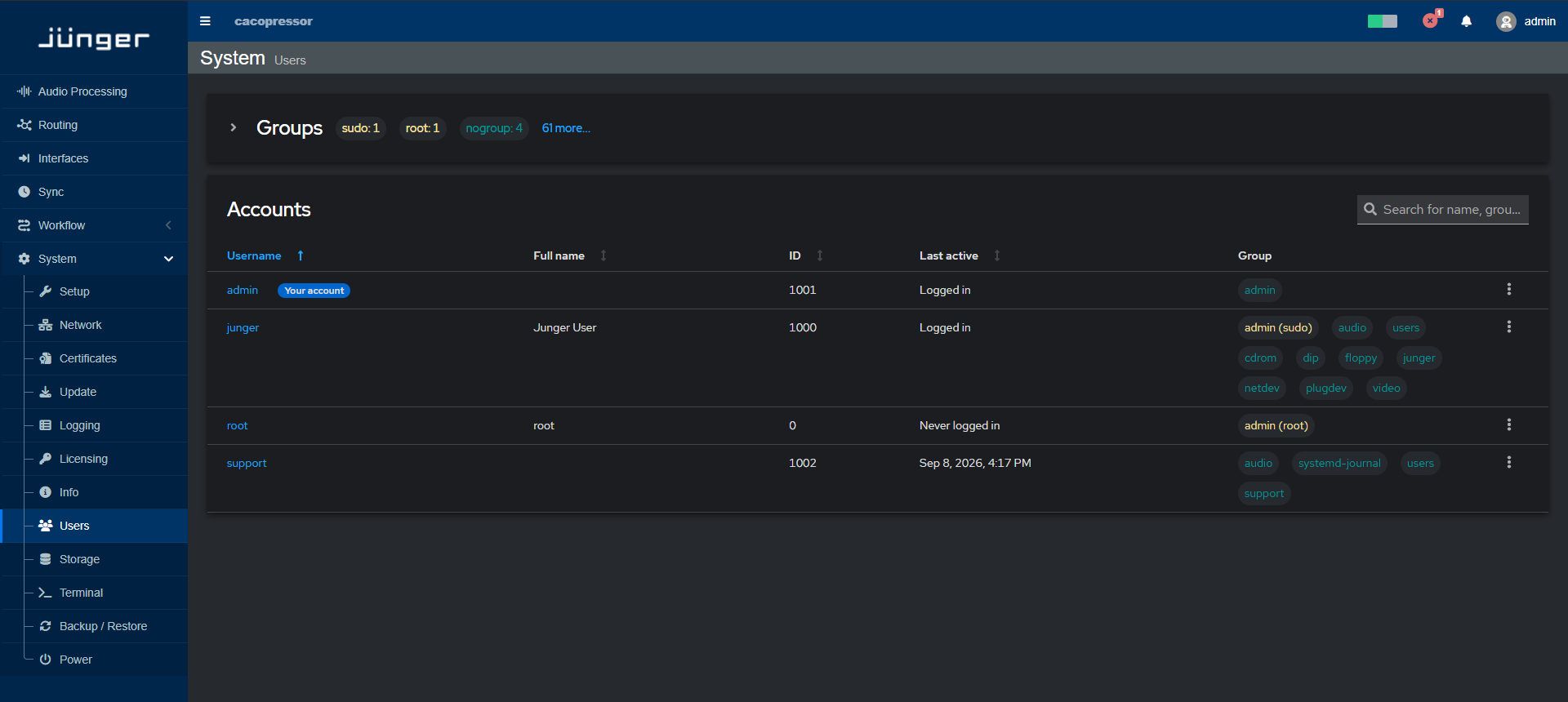This screenshot has width=1568, height=702.
Task: Click the Update download icon
Action: point(46,392)
